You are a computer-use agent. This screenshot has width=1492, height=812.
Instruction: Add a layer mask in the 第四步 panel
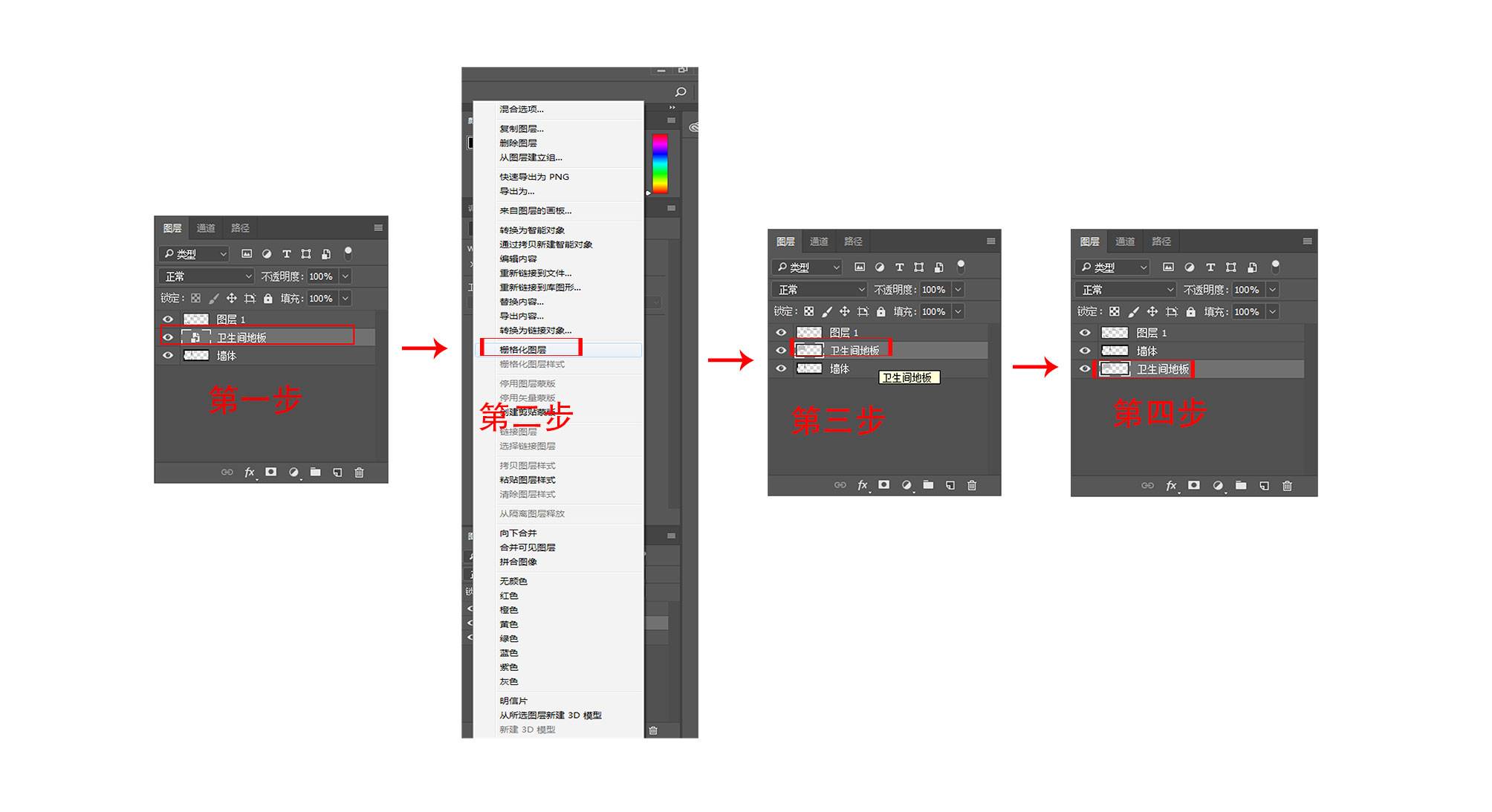tap(1193, 485)
